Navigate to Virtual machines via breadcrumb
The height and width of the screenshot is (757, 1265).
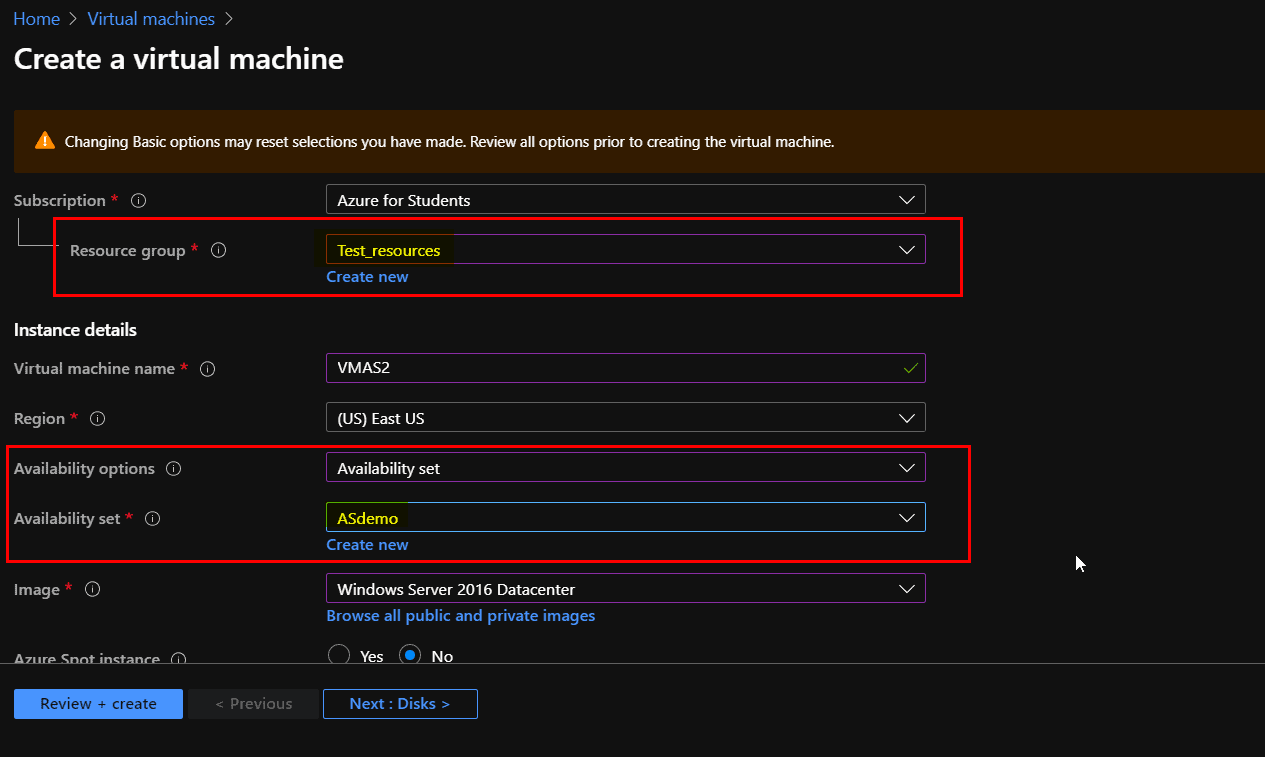pos(151,18)
